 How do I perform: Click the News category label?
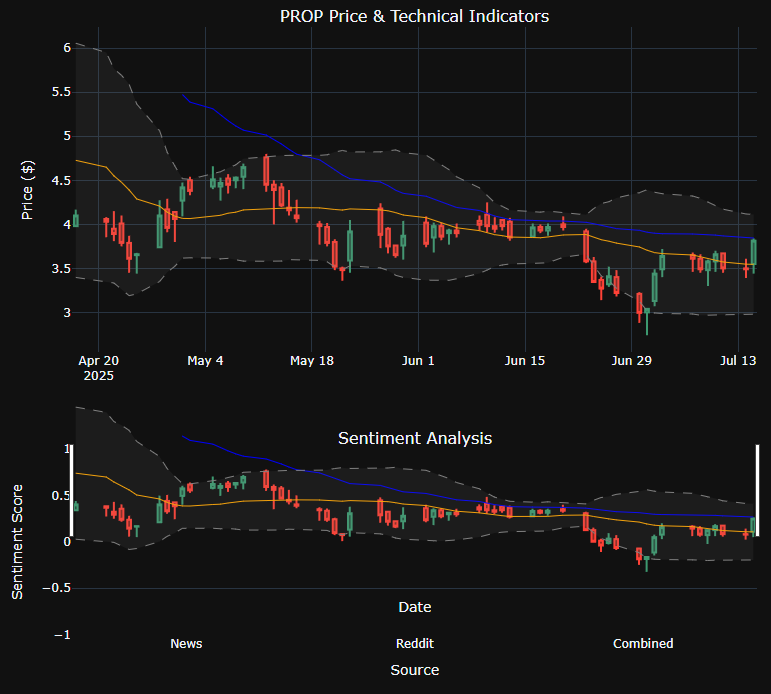(x=186, y=643)
